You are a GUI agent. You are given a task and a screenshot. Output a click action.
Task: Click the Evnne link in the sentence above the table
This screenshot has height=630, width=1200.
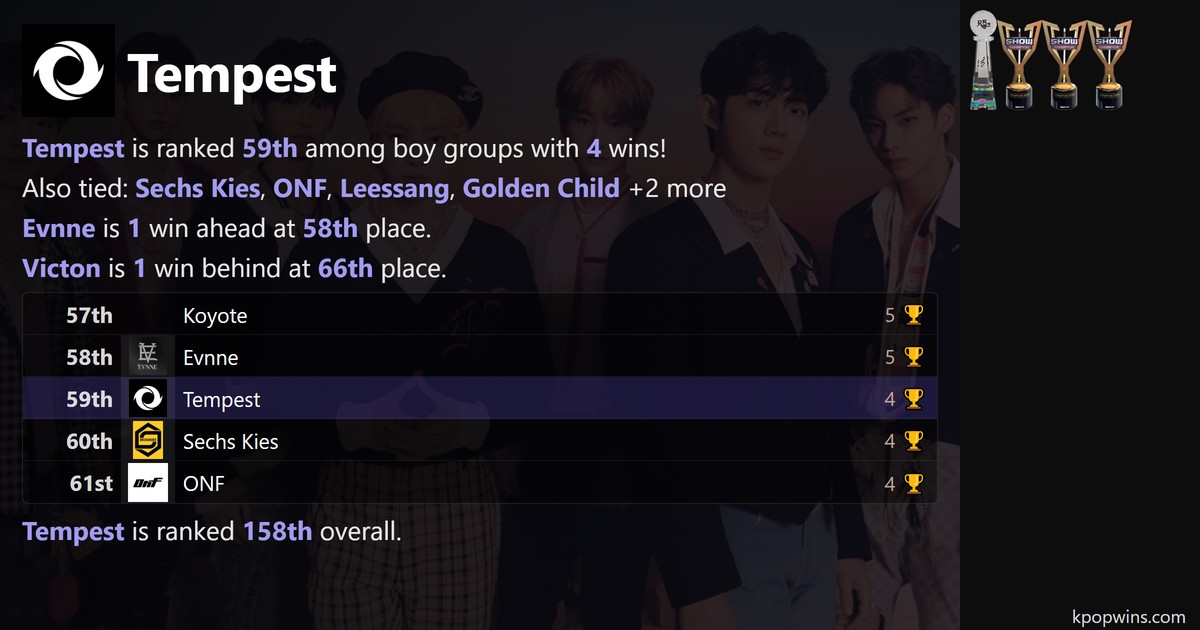click(59, 228)
